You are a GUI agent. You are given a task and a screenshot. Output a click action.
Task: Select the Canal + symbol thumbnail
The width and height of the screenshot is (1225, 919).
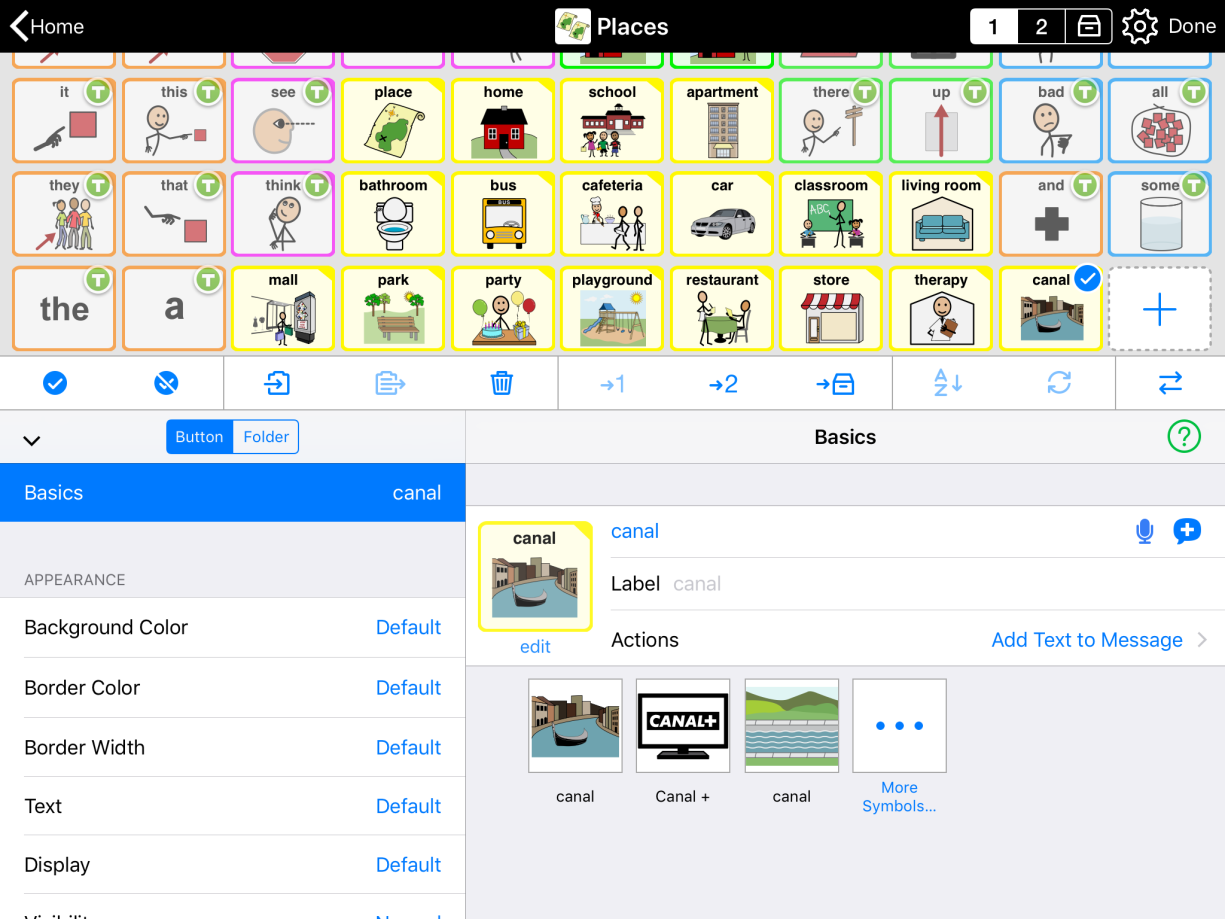click(x=682, y=725)
